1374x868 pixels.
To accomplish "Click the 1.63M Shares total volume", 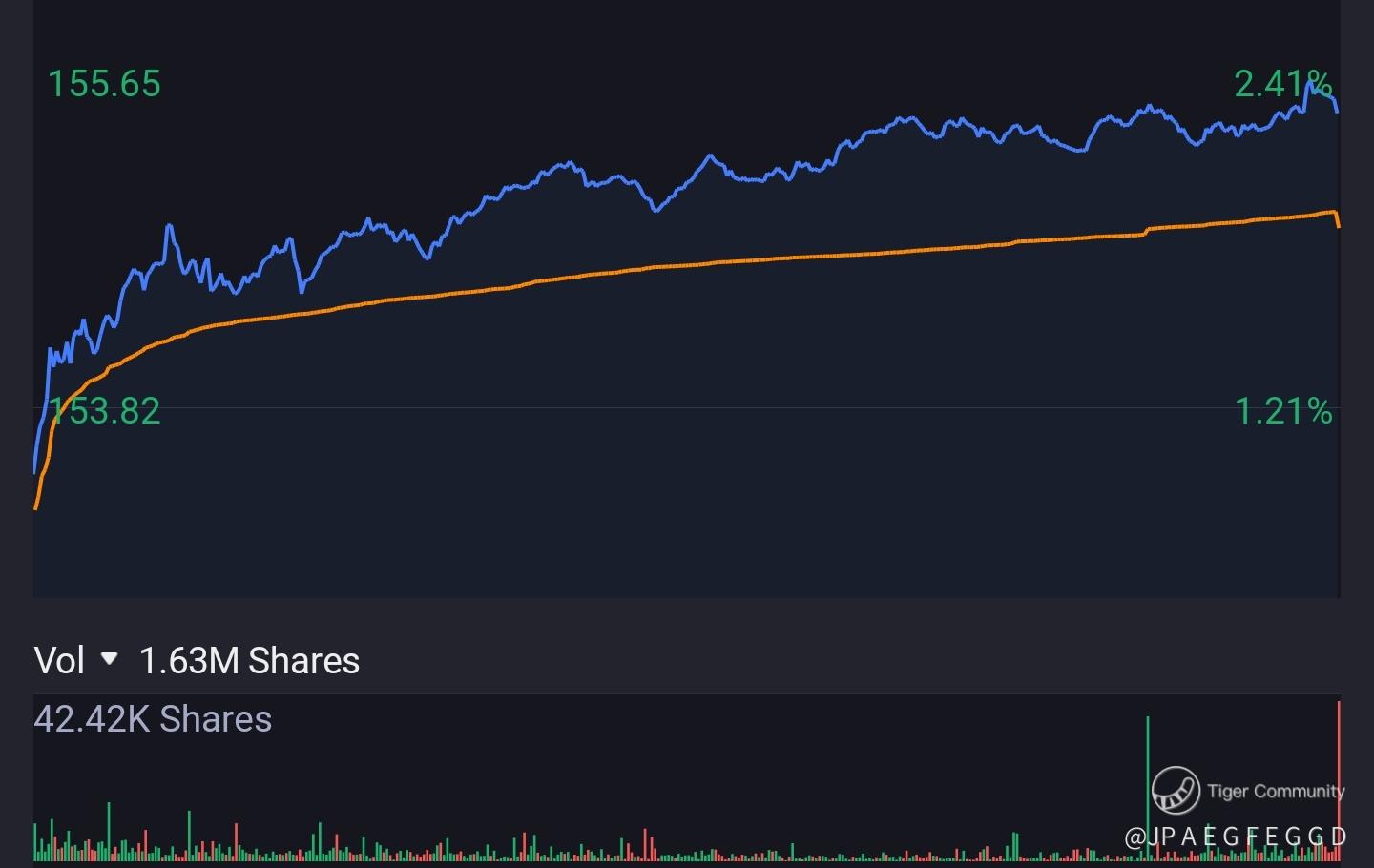I will [249, 660].
